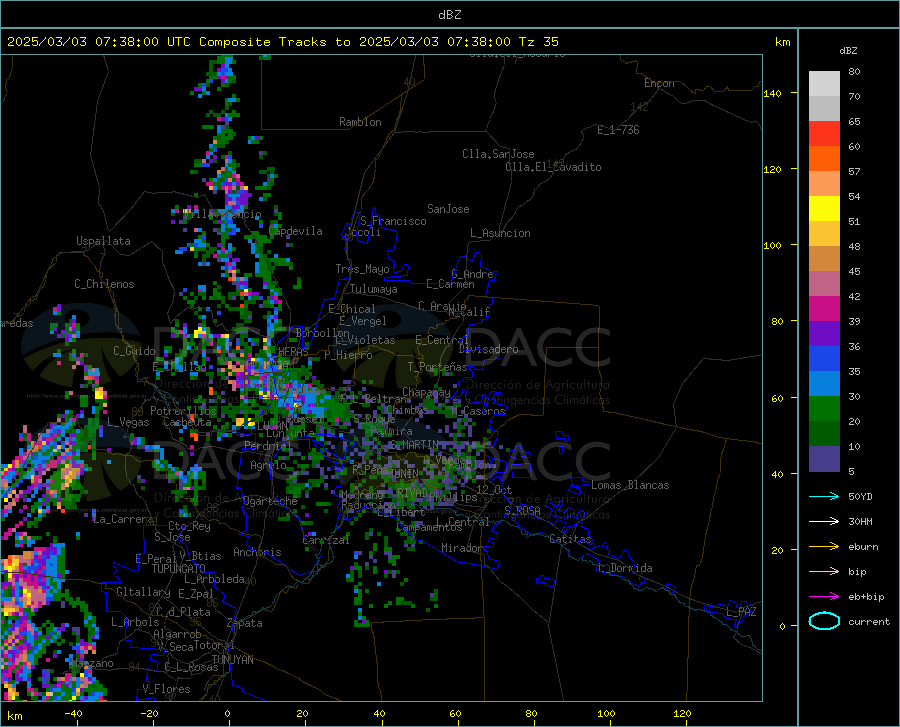Click the magenta 39 dBZ color swatch

pyautogui.click(x=824, y=308)
